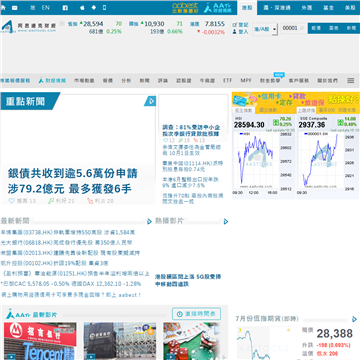360x360 pixels.
Task: Open the aabest logo link
Action: point(185,7)
